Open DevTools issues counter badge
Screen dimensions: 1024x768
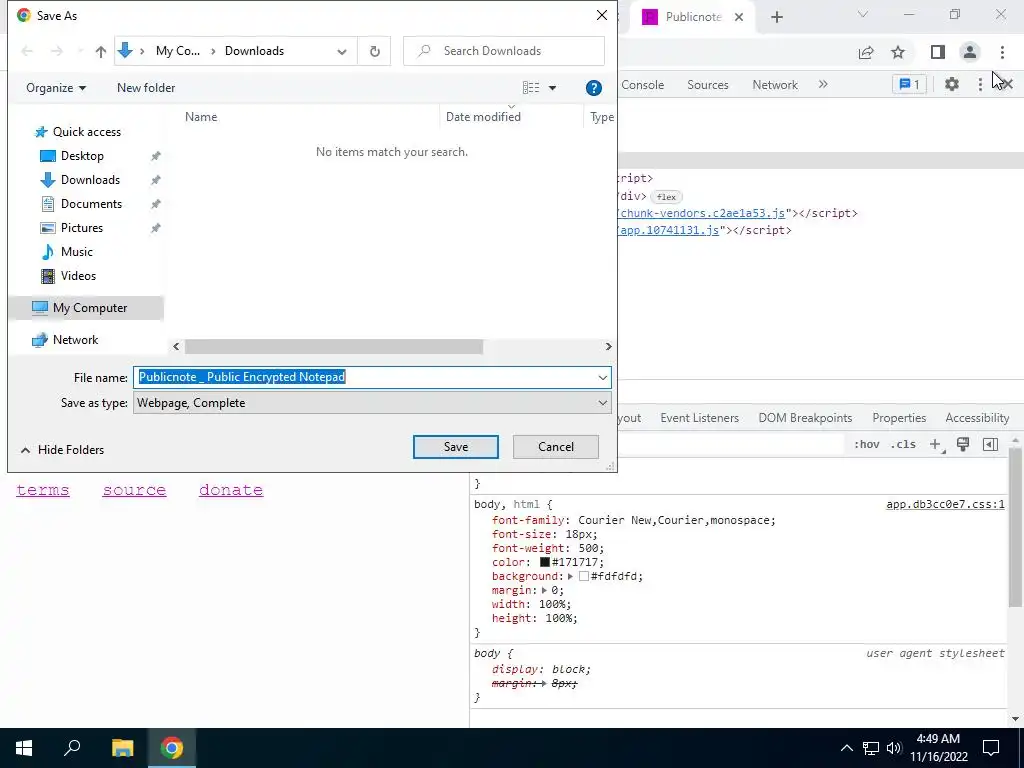click(909, 84)
